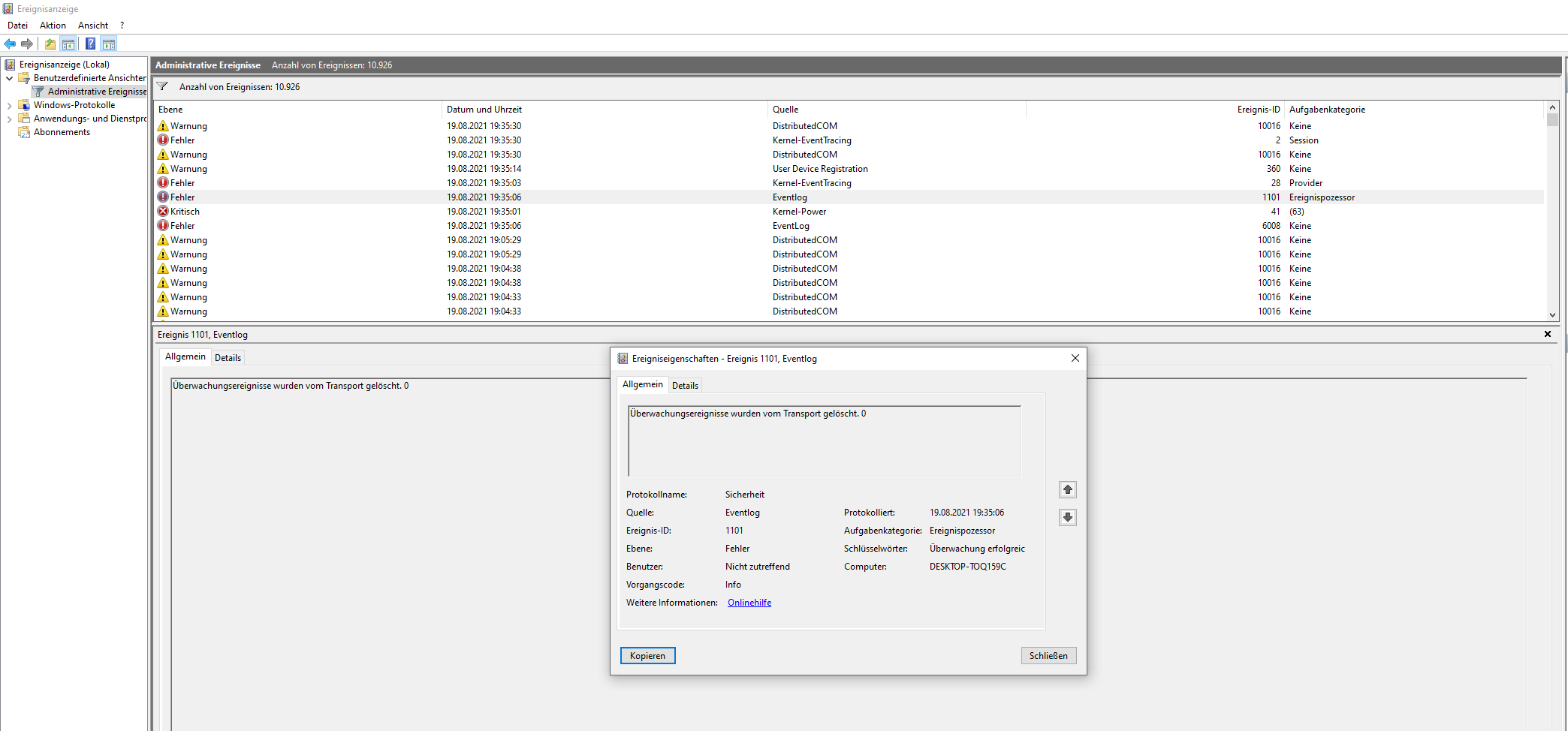Click the critical icon of Kernel-Power row

(x=163, y=212)
